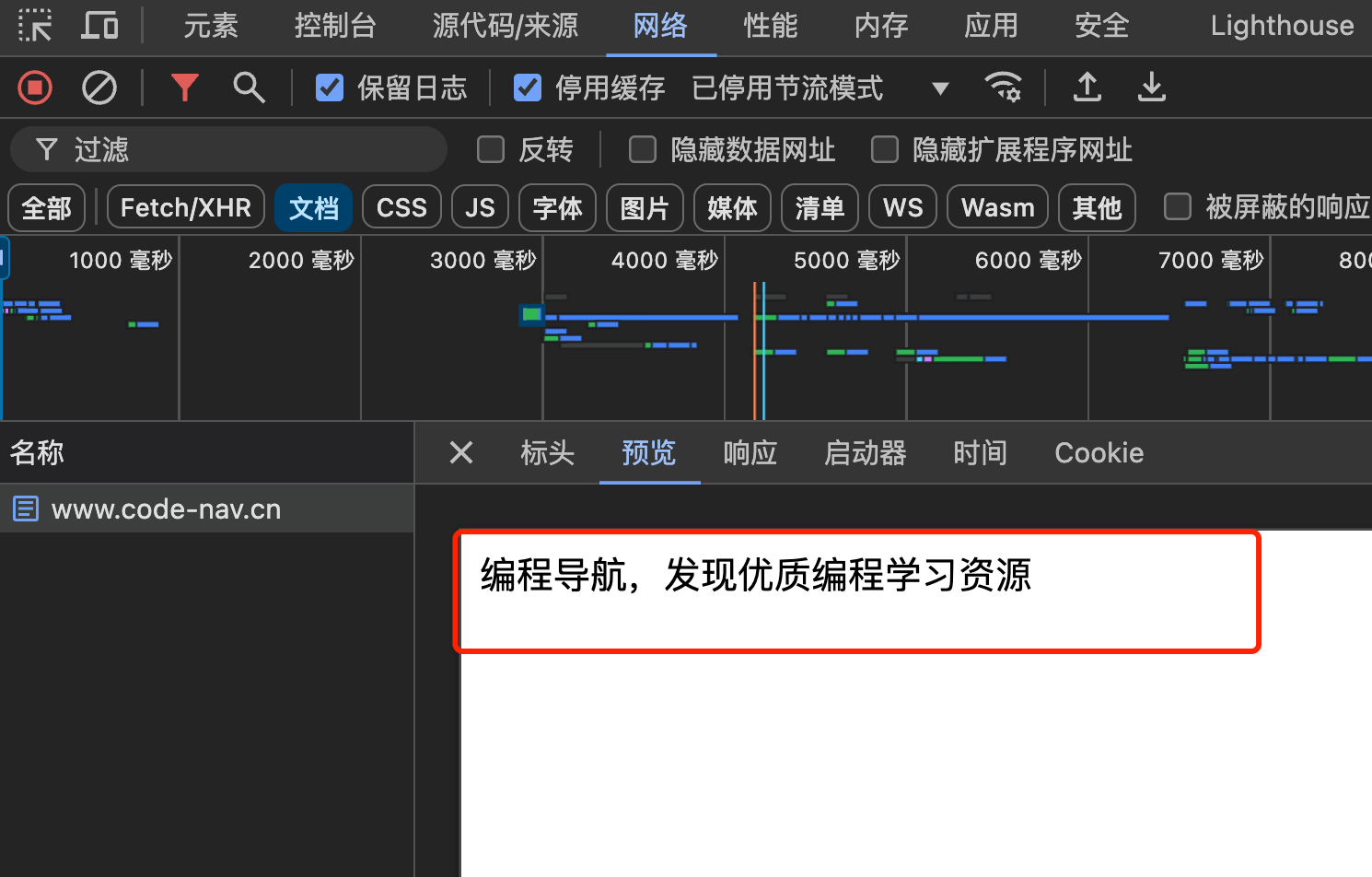Image resolution: width=1372 pixels, height=877 pixels.
Task: Toggle device toolbar icon
Action: [99, 25]
